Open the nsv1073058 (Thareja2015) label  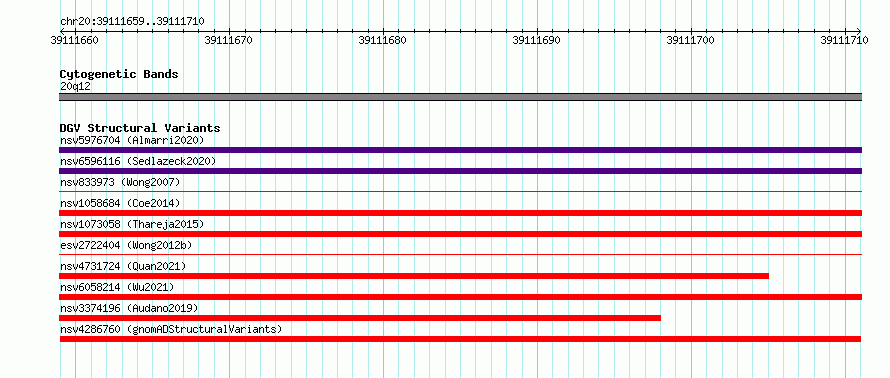tap(132, 224)
